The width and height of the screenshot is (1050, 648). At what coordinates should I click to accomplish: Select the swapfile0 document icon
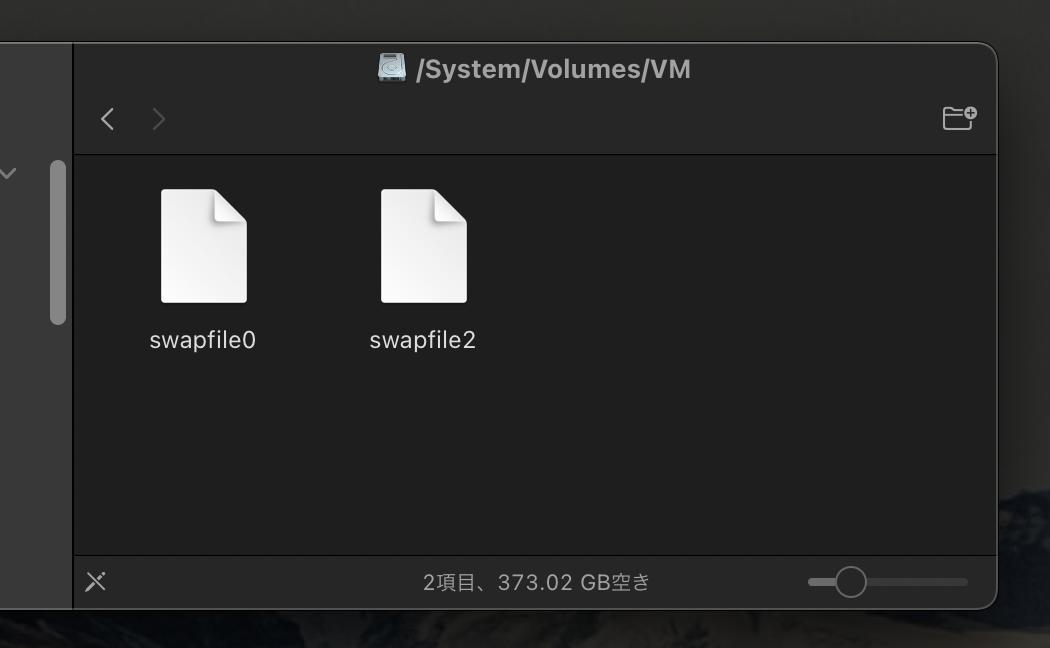[204, 246]
